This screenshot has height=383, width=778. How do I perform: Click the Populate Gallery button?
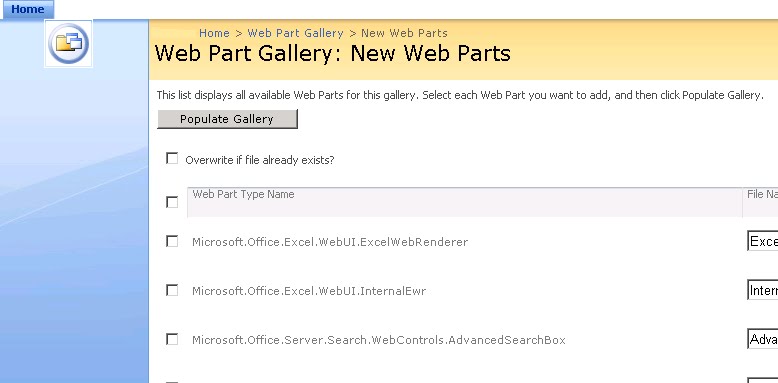click(x=227, y=119)
